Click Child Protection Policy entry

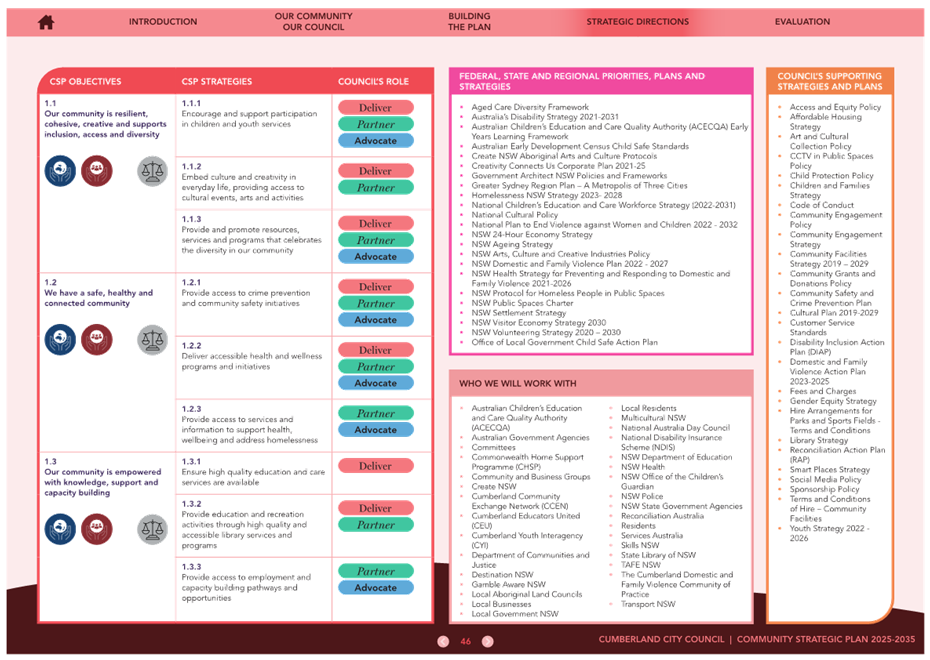point(832,176)
